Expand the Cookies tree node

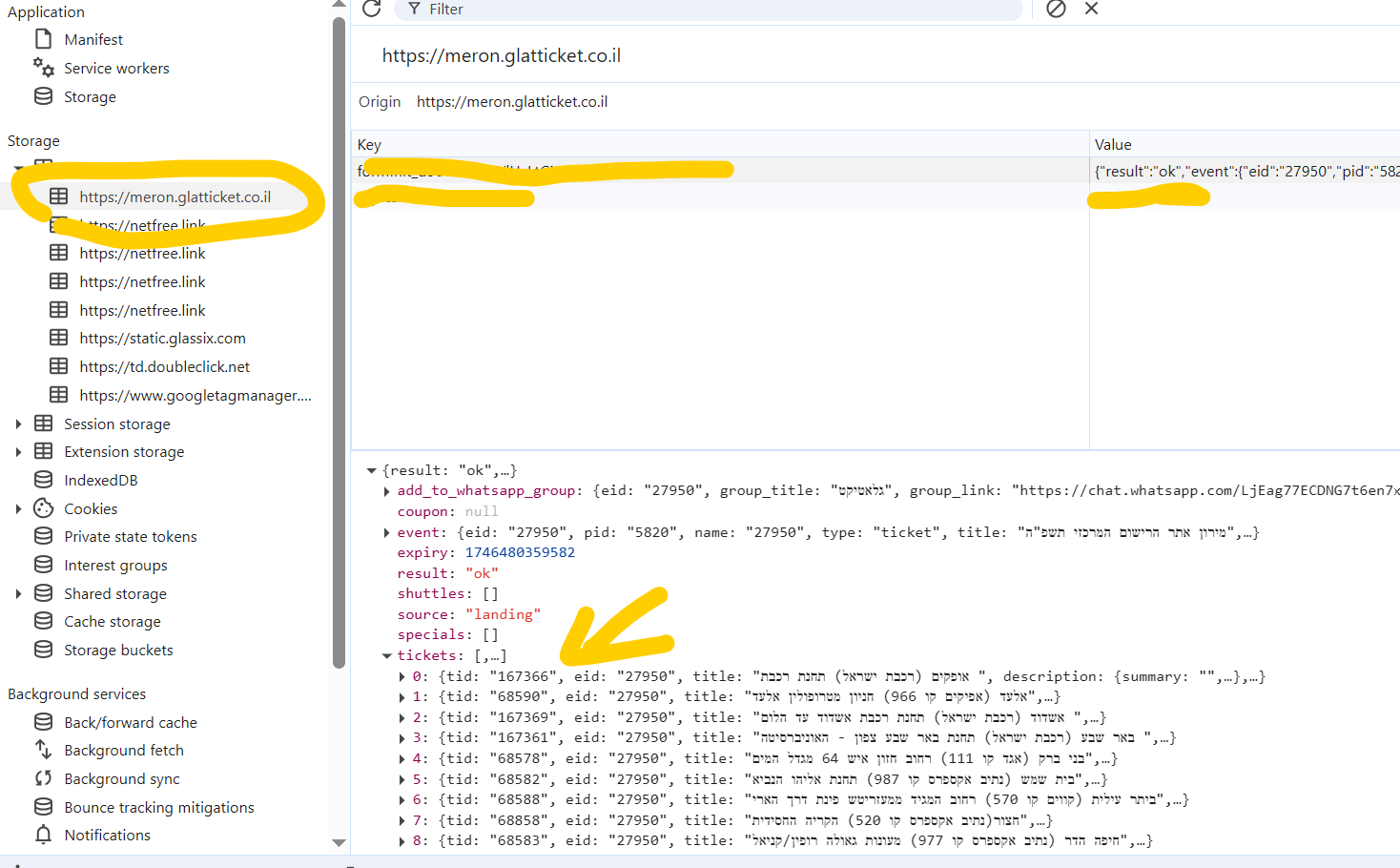pos(18,509)
